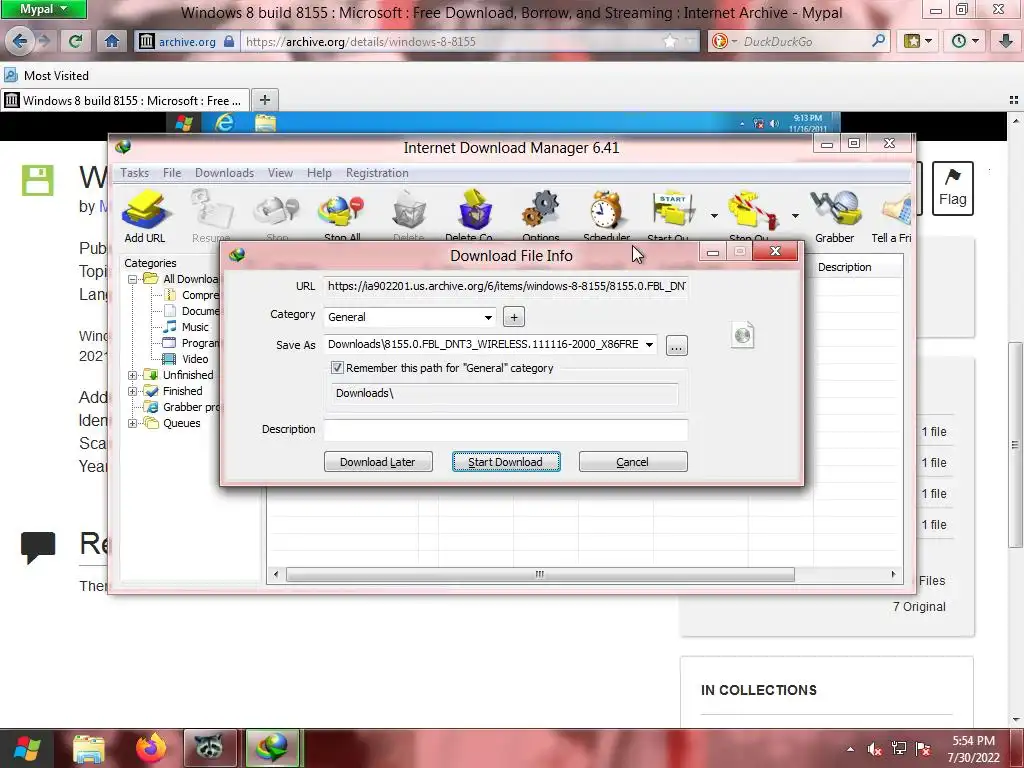Open the IDM View menu
Image resolution: width=1024 pixels, height=768 pixels.
[x=280, y=173]
